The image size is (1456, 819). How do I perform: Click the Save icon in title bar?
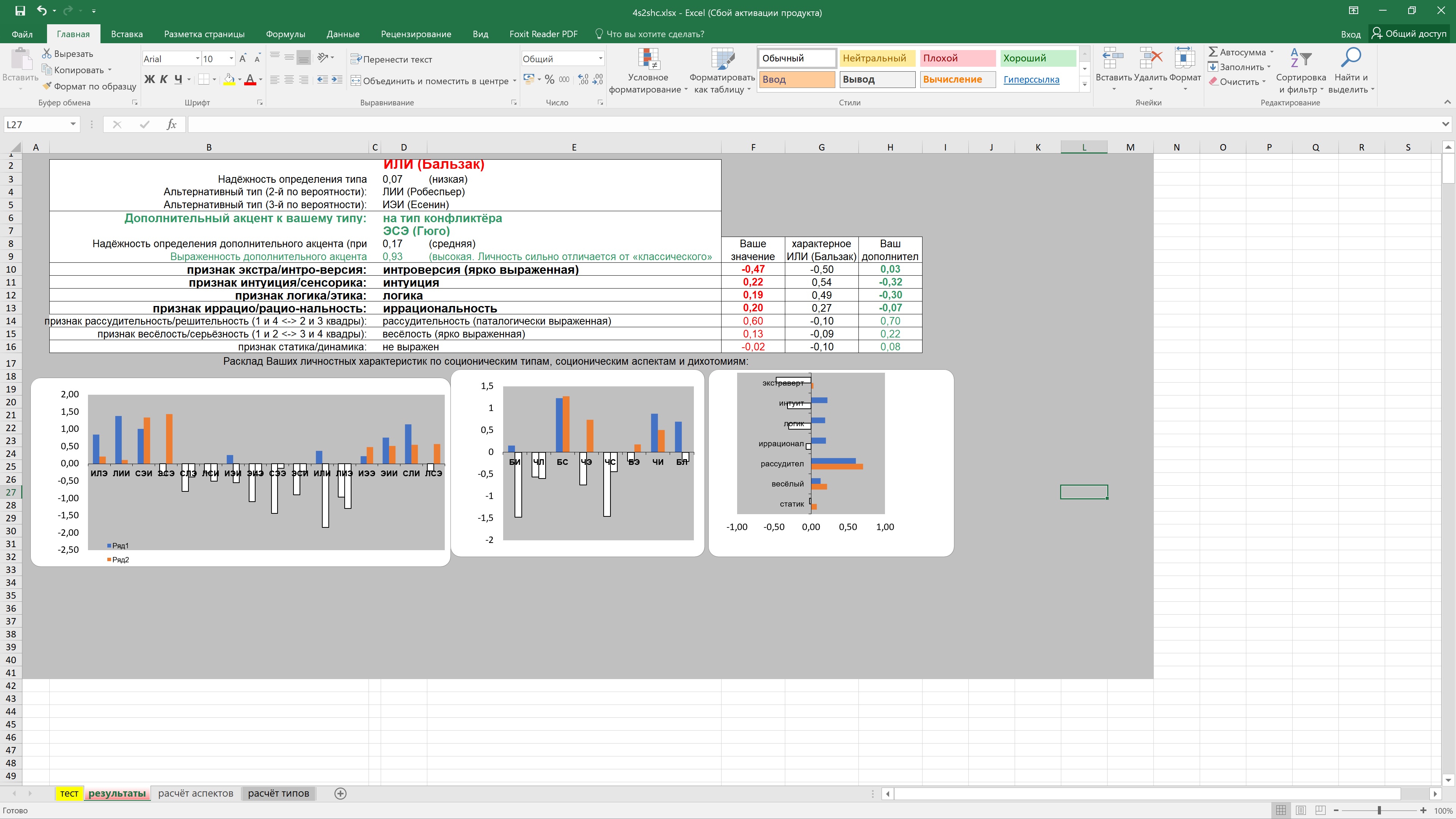pyautogui.click(x=20, y=11)
